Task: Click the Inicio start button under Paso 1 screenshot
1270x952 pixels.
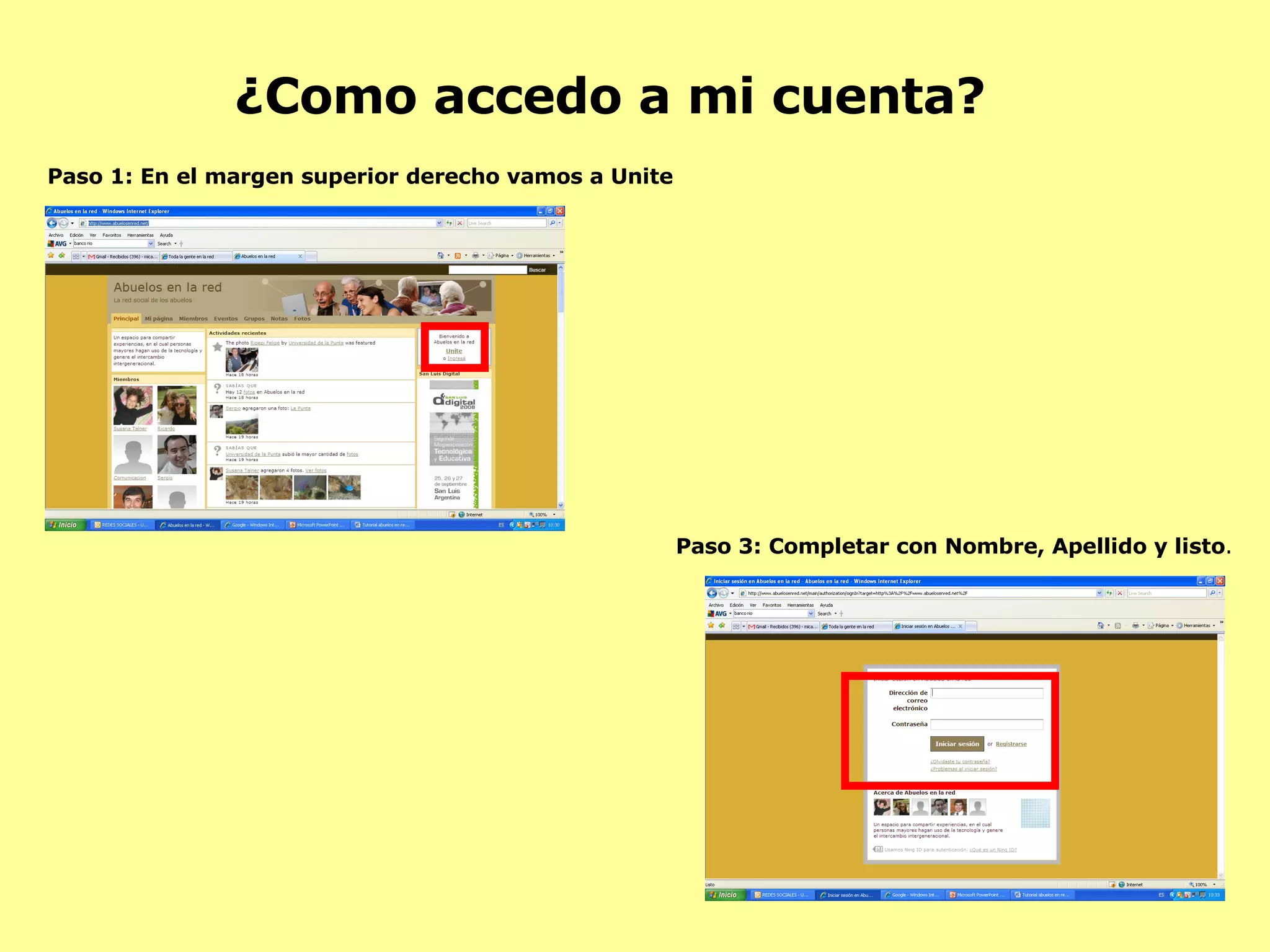Action: tap(64, 525)
